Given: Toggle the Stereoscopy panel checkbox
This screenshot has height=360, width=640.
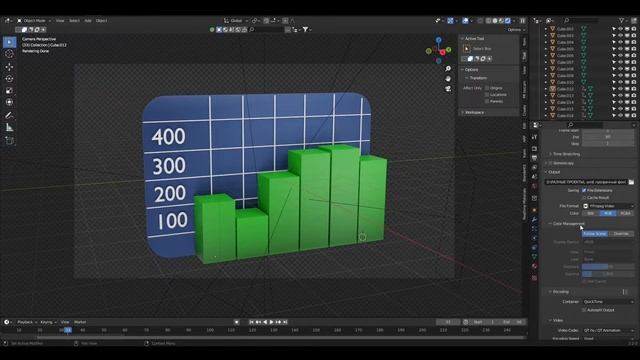Looking at the screenshot, I should click(551, 163).
